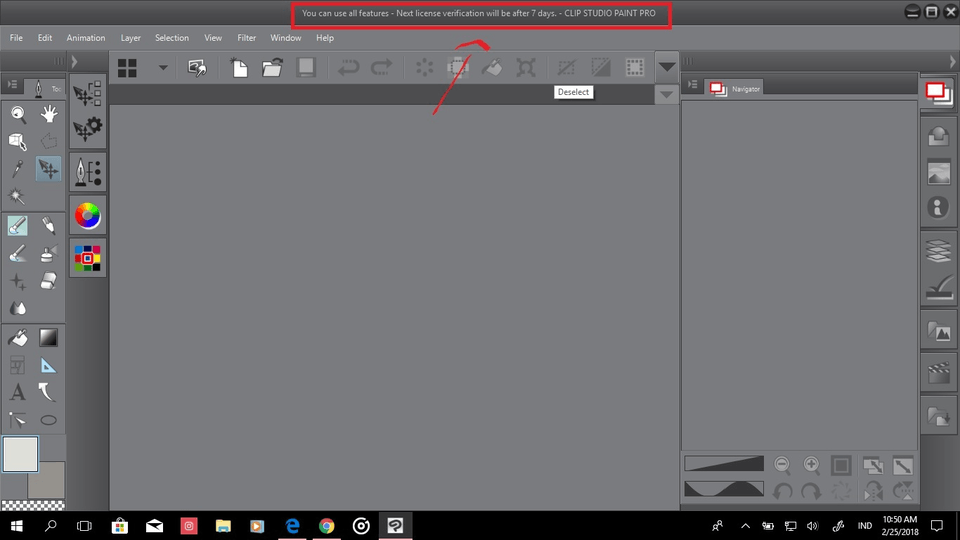Open the color wheel panel
The width and height of the screenshot is (960, 540).
click(88, 215)
